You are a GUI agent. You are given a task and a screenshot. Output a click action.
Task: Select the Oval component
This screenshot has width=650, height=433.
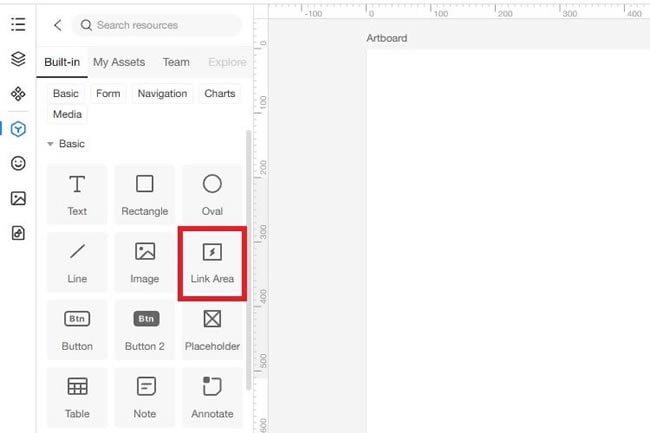[212, 195]
